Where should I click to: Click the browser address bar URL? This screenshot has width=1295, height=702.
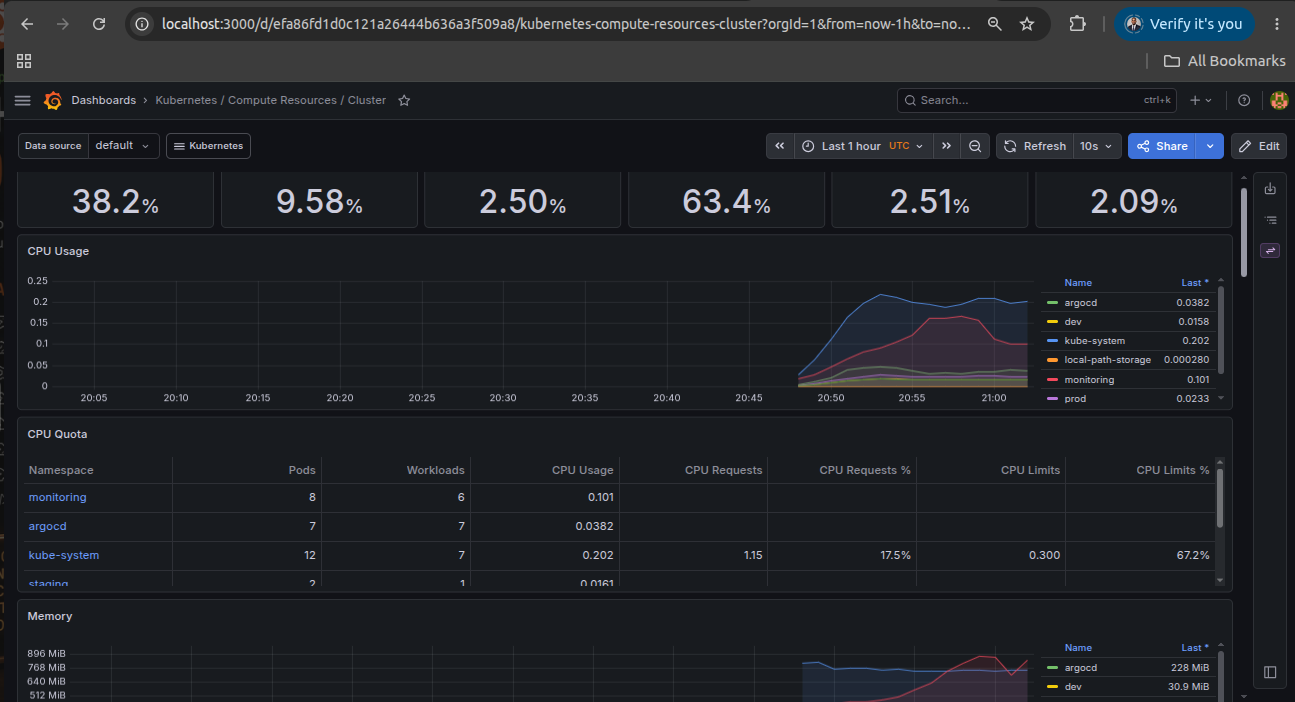[565, 24]
